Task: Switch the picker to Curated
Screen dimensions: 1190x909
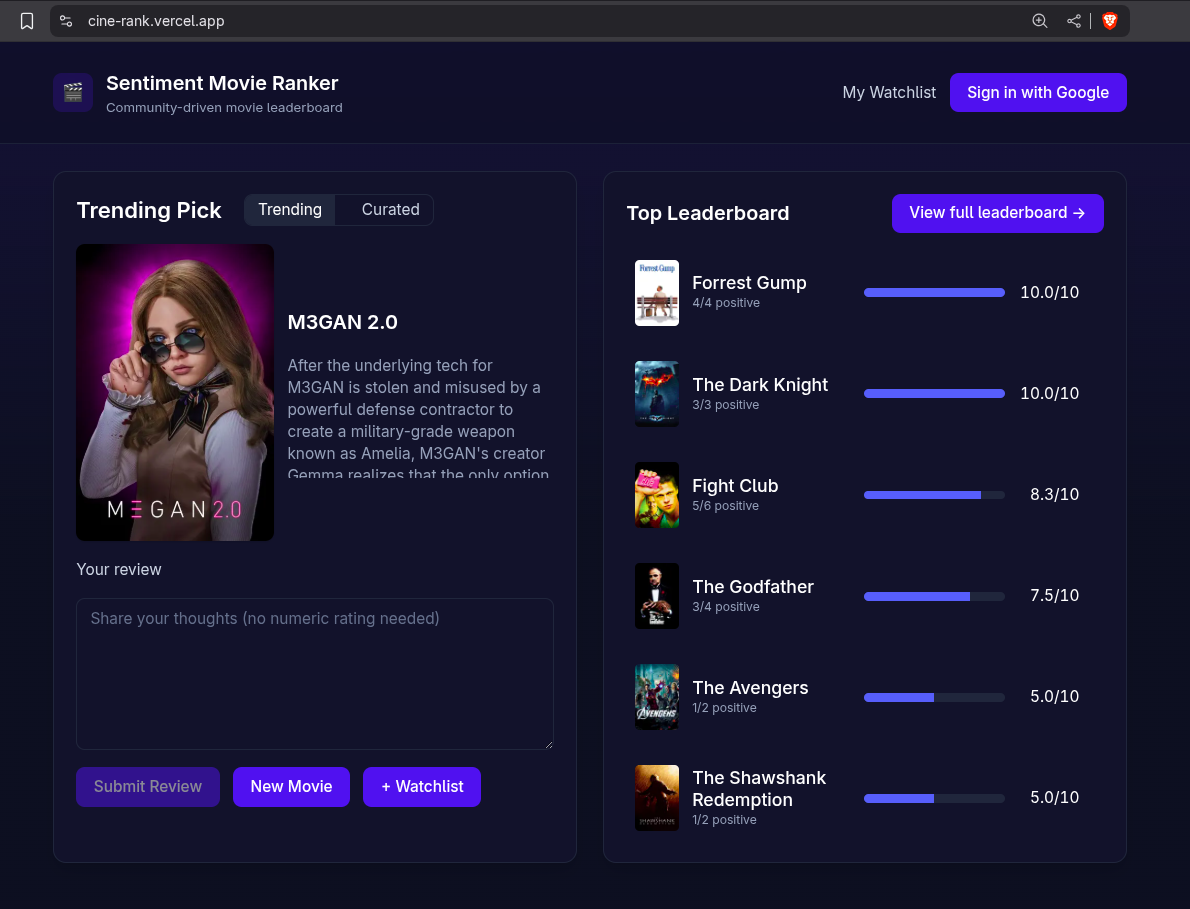Action: point(389,210)
